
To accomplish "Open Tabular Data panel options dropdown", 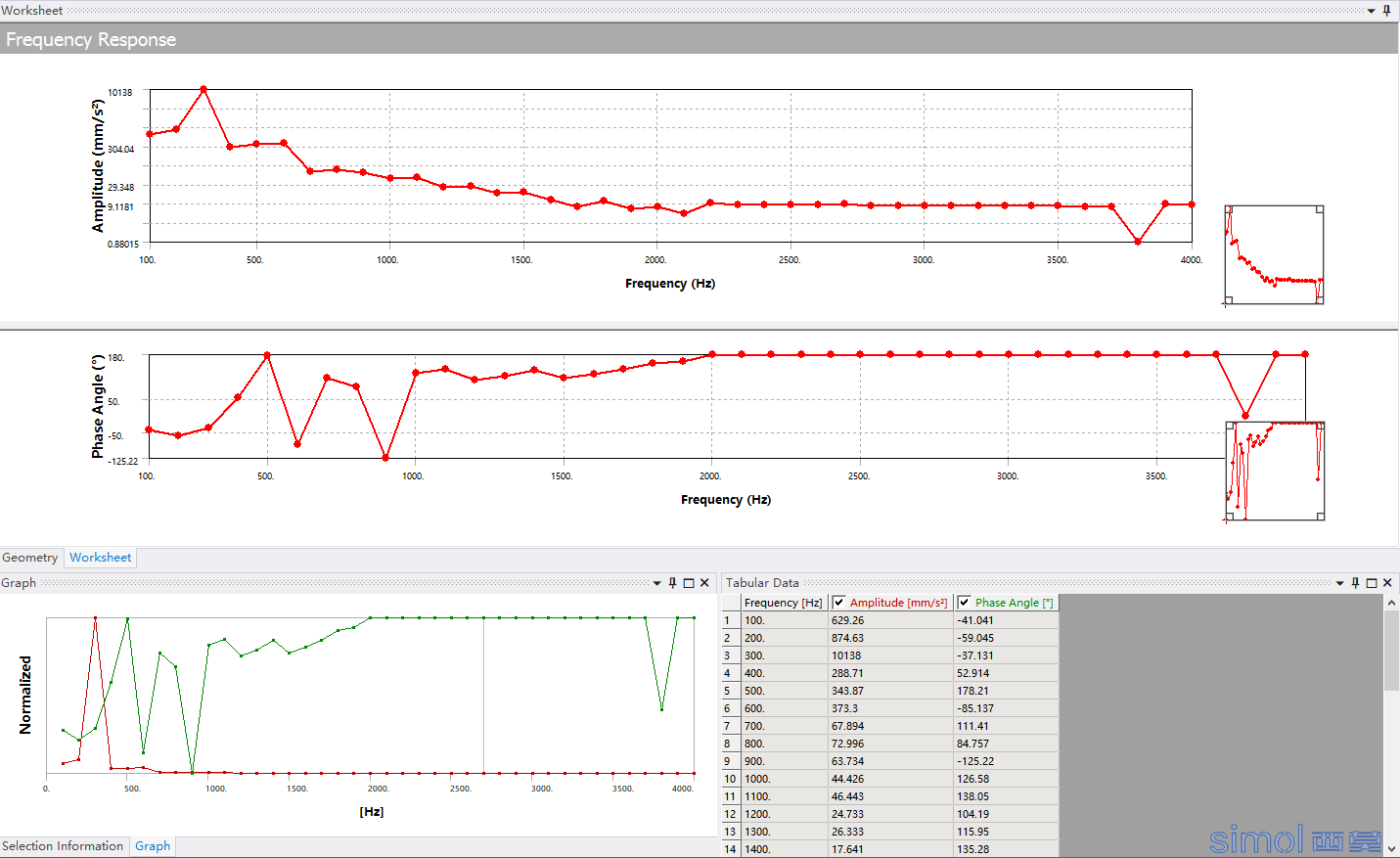I will click(x=1339, y=583).
